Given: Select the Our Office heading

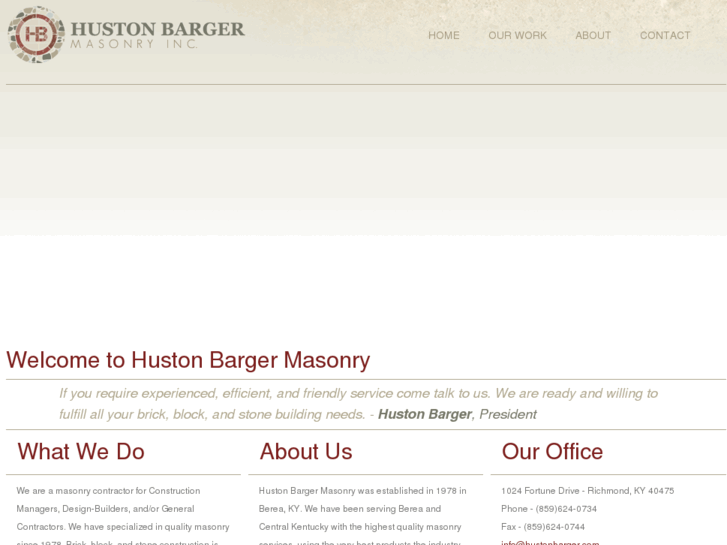Looking at the screenshot, I should click(552, 451).
